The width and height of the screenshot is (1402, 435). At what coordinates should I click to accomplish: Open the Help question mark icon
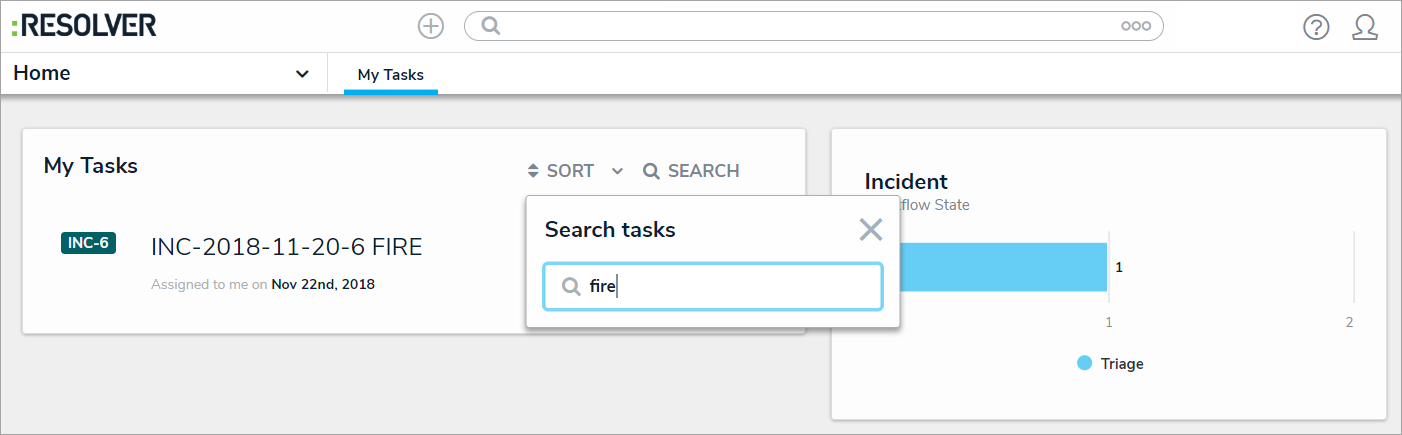click(1316, 27)
